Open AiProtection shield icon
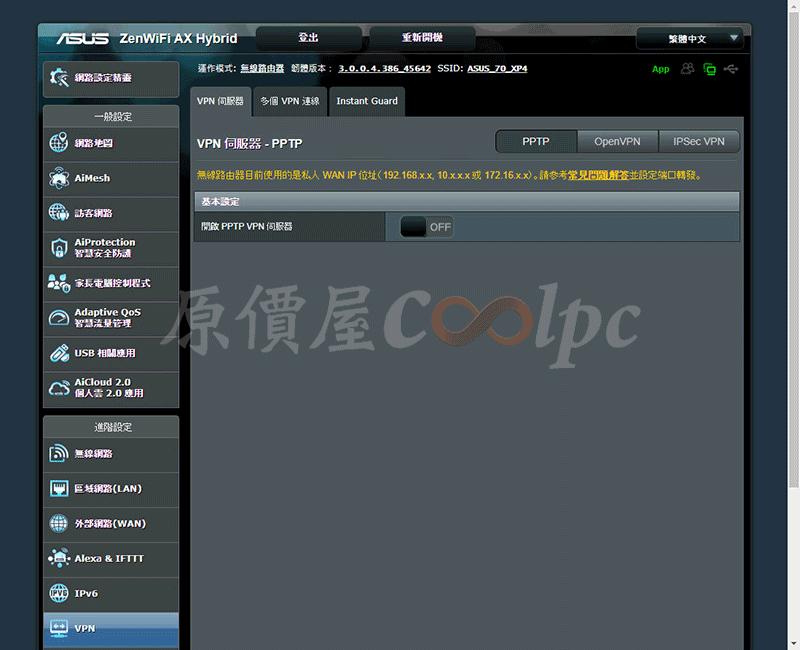This screenshot has width=800, height=650. (x=59, y=248)
